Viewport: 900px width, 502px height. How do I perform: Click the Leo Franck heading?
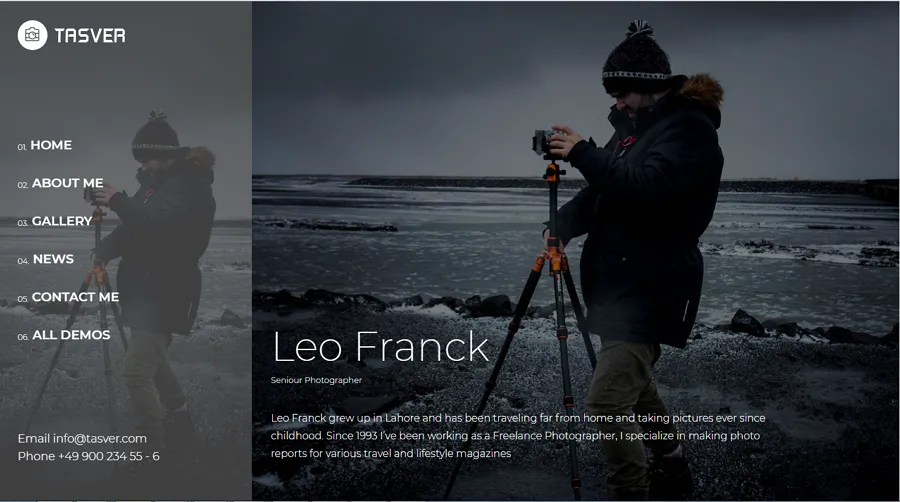point(381,347)
